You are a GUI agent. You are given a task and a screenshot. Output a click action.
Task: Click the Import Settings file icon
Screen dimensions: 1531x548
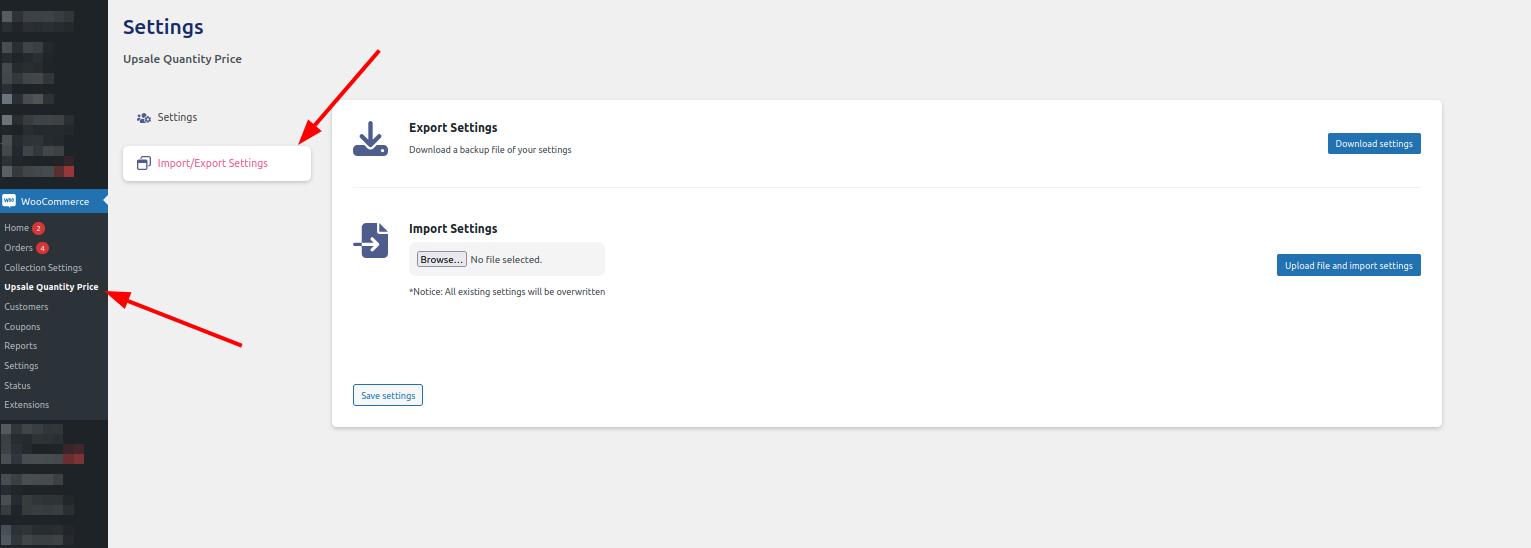(370, 240)
